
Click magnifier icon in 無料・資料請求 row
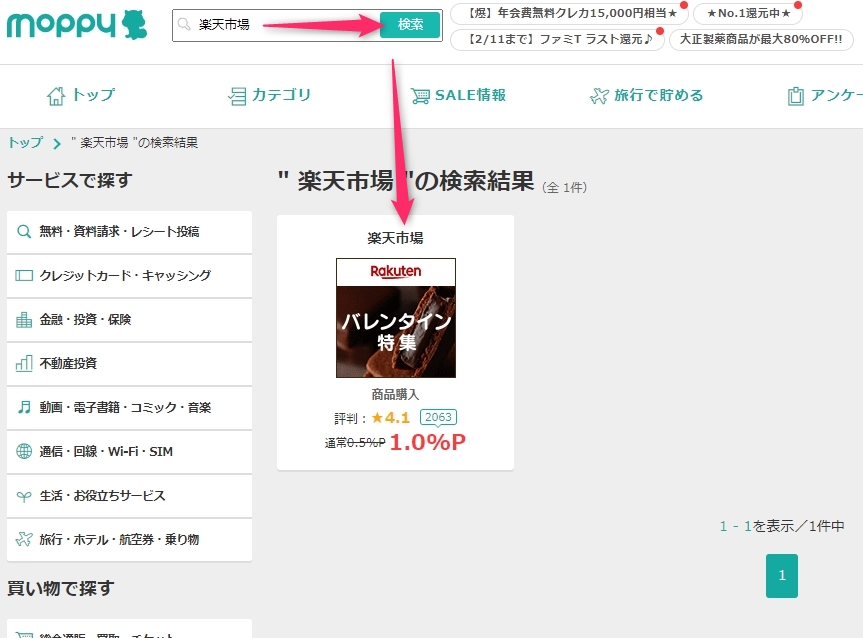(24, 232)
